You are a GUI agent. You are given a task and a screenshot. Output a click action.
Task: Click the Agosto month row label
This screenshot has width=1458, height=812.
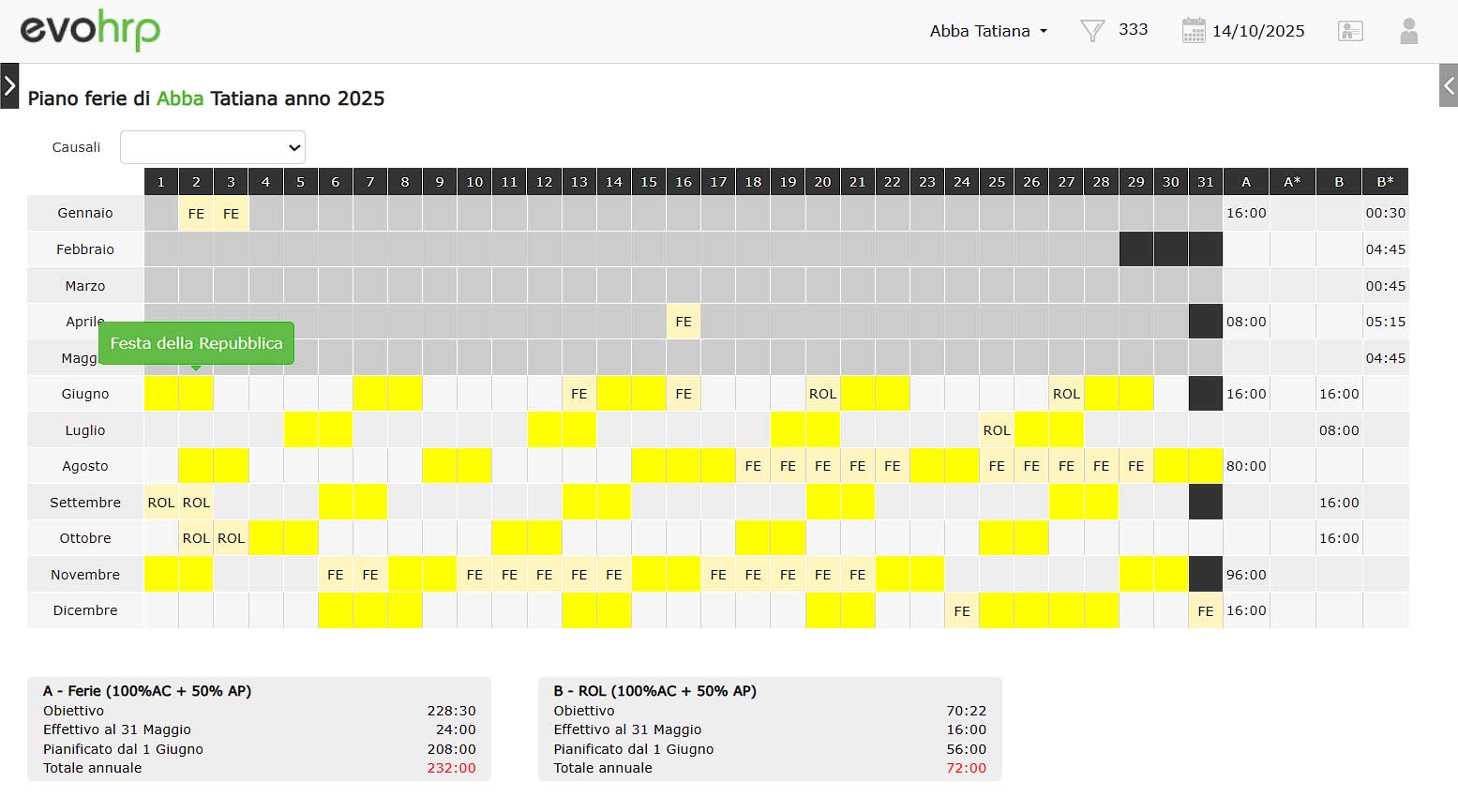click(85, 466)
